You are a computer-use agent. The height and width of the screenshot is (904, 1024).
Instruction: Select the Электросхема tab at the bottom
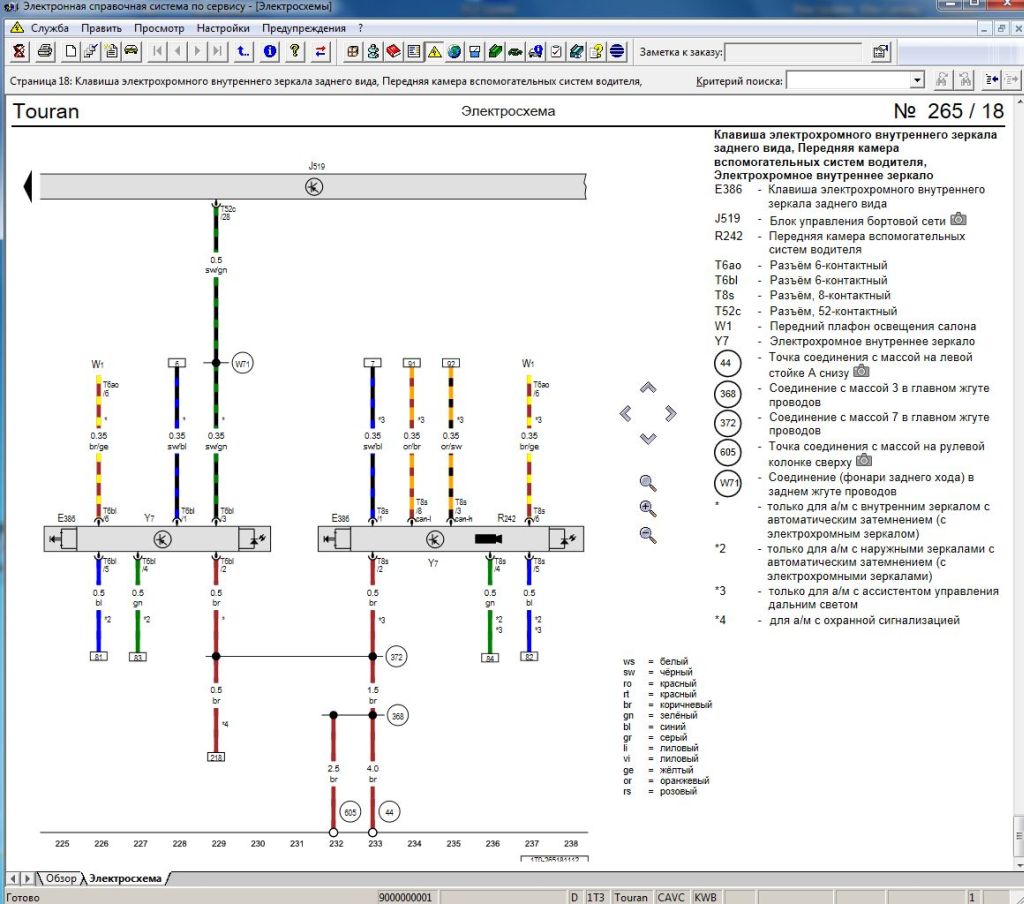(x=125, y=879)
